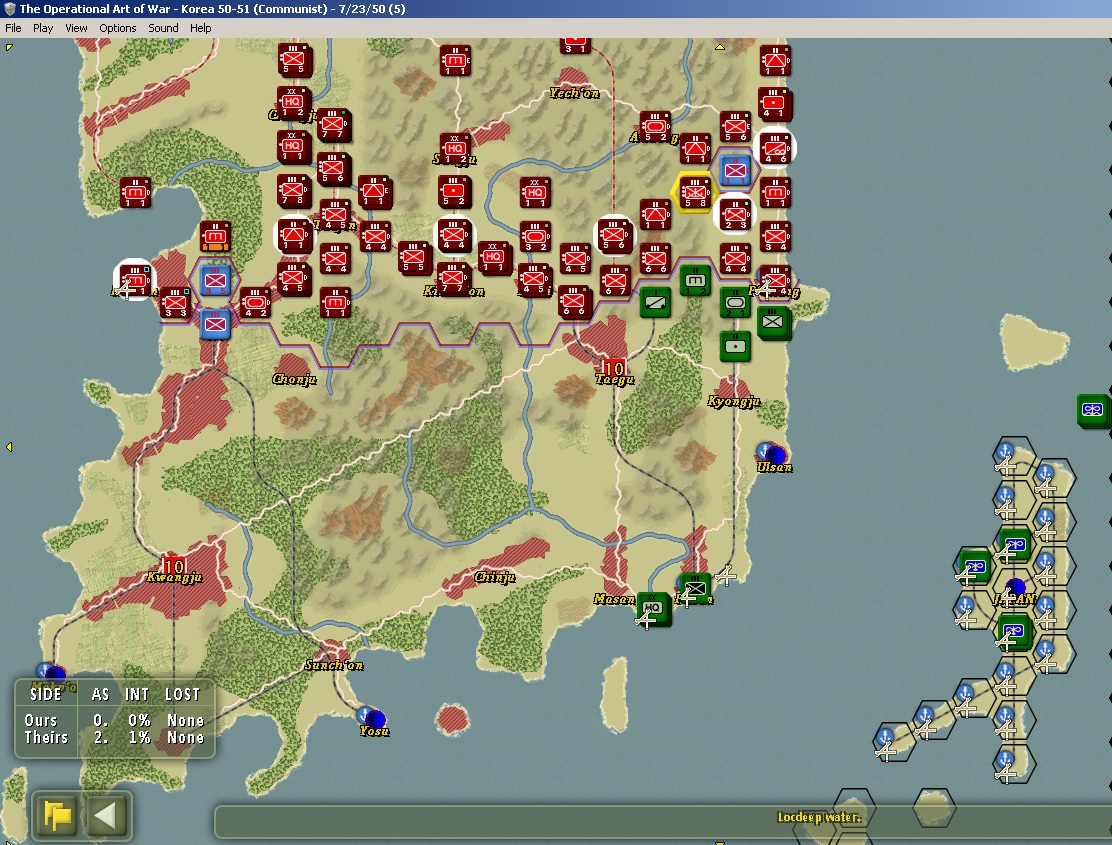Click the Chinju city label

495,576
